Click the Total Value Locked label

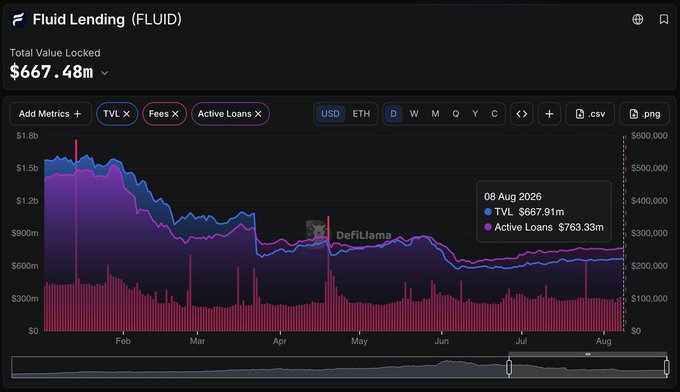[55, 53]
